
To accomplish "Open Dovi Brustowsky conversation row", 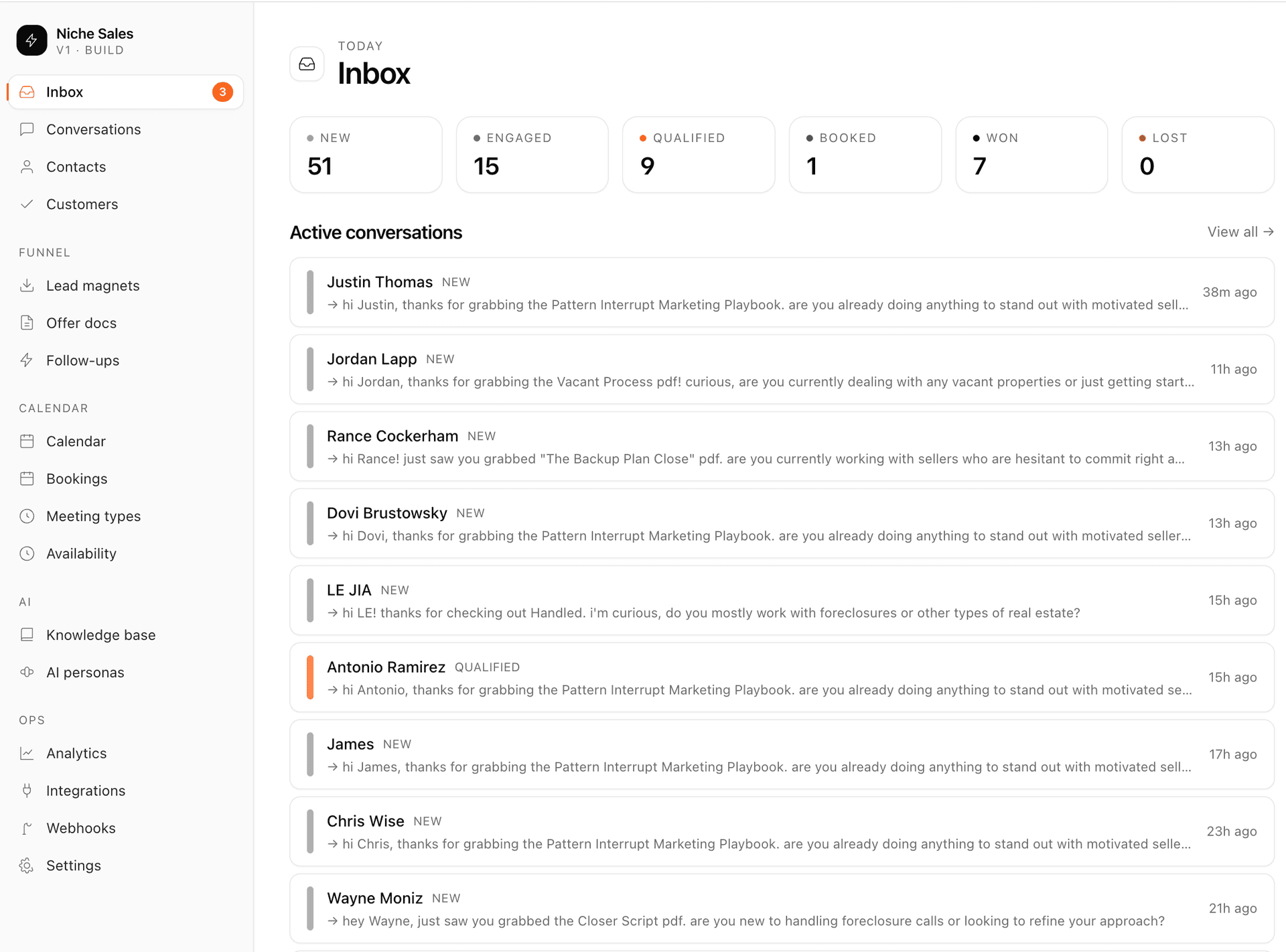I will click(x=782, y=523).
